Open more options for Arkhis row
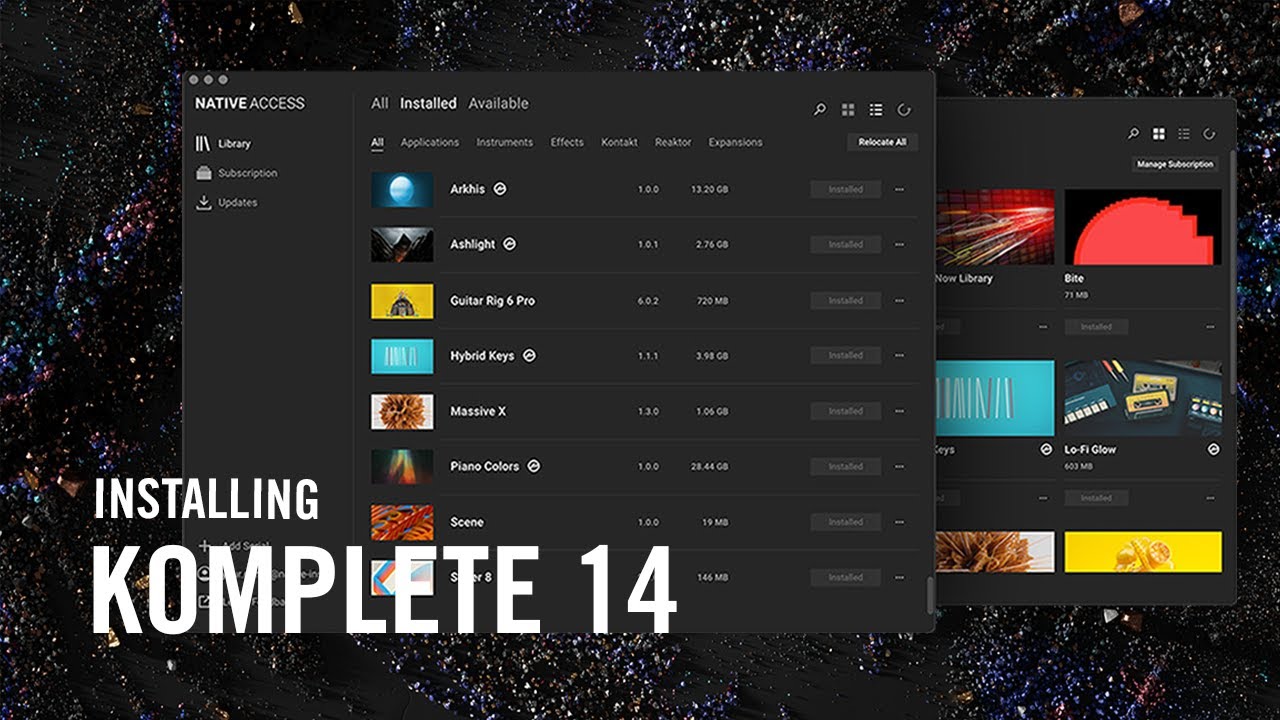 (x=899, y=189)
